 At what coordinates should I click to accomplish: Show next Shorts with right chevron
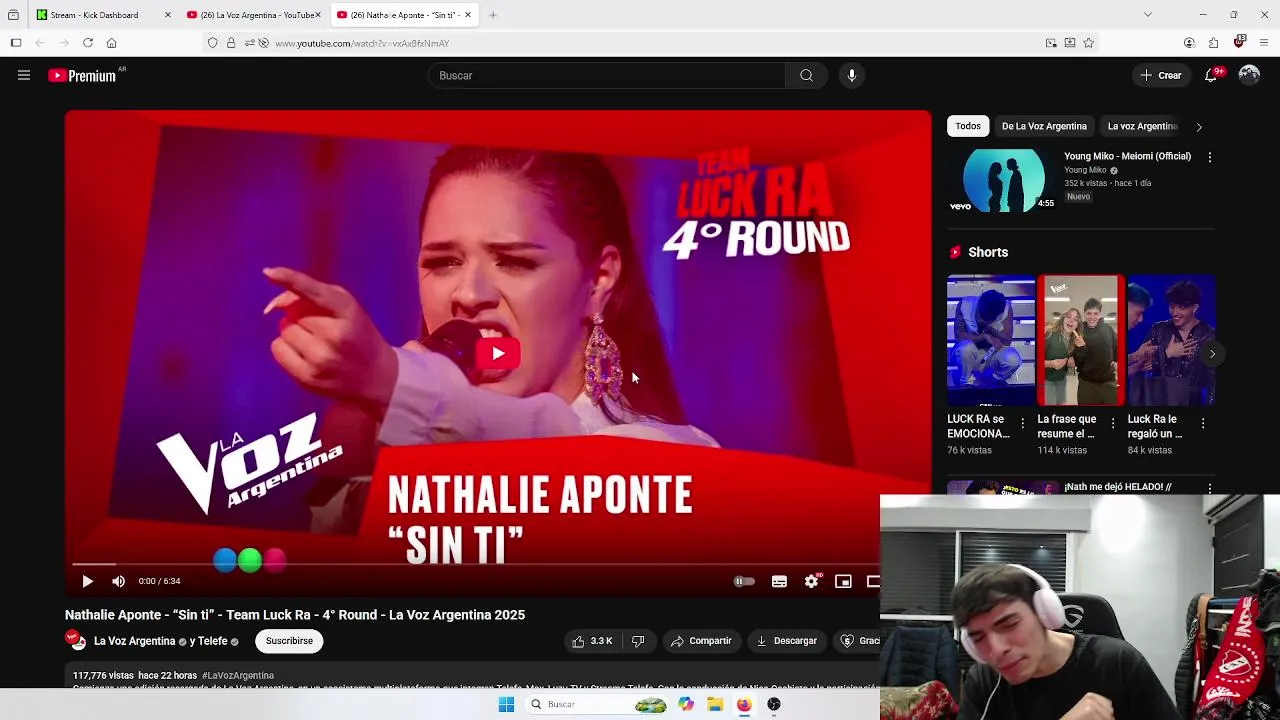[x=1212, y=354]
